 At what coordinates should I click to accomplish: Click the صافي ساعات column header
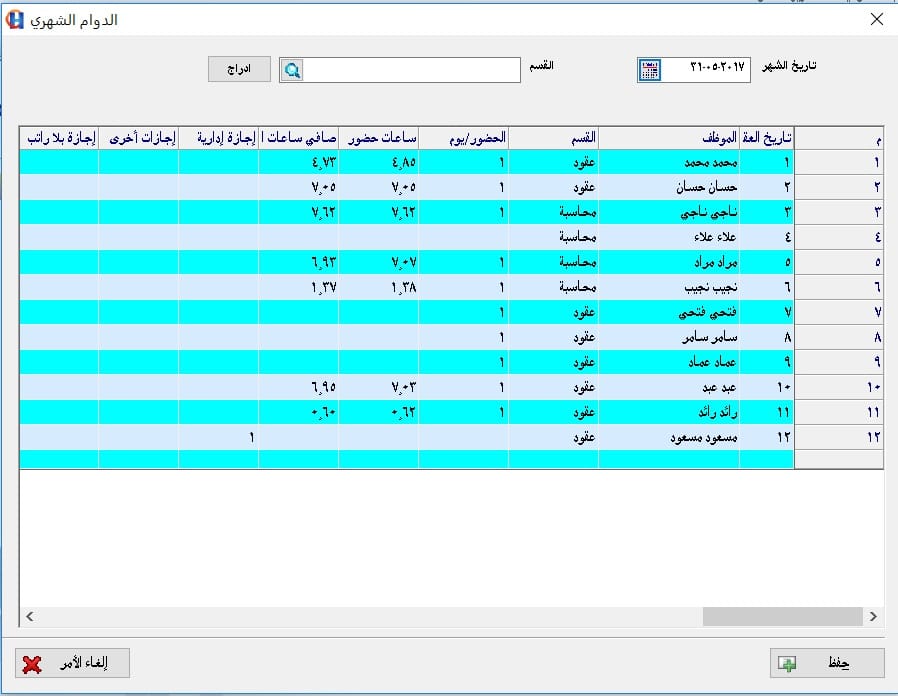[298, 138]
